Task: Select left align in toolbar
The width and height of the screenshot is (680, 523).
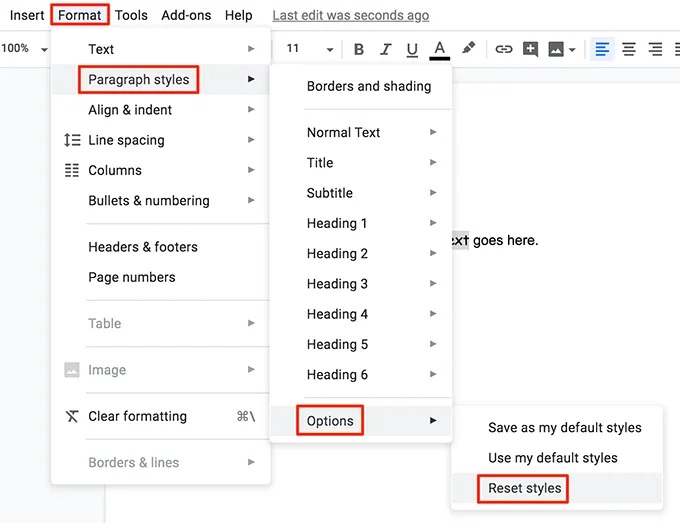Action: pos(602,49)
